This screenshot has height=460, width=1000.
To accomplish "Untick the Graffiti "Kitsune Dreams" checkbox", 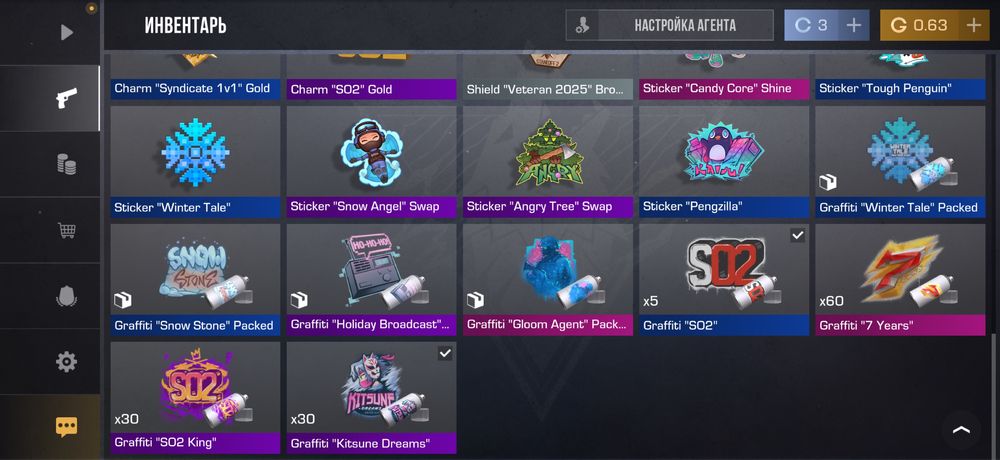I will point(445,353).
